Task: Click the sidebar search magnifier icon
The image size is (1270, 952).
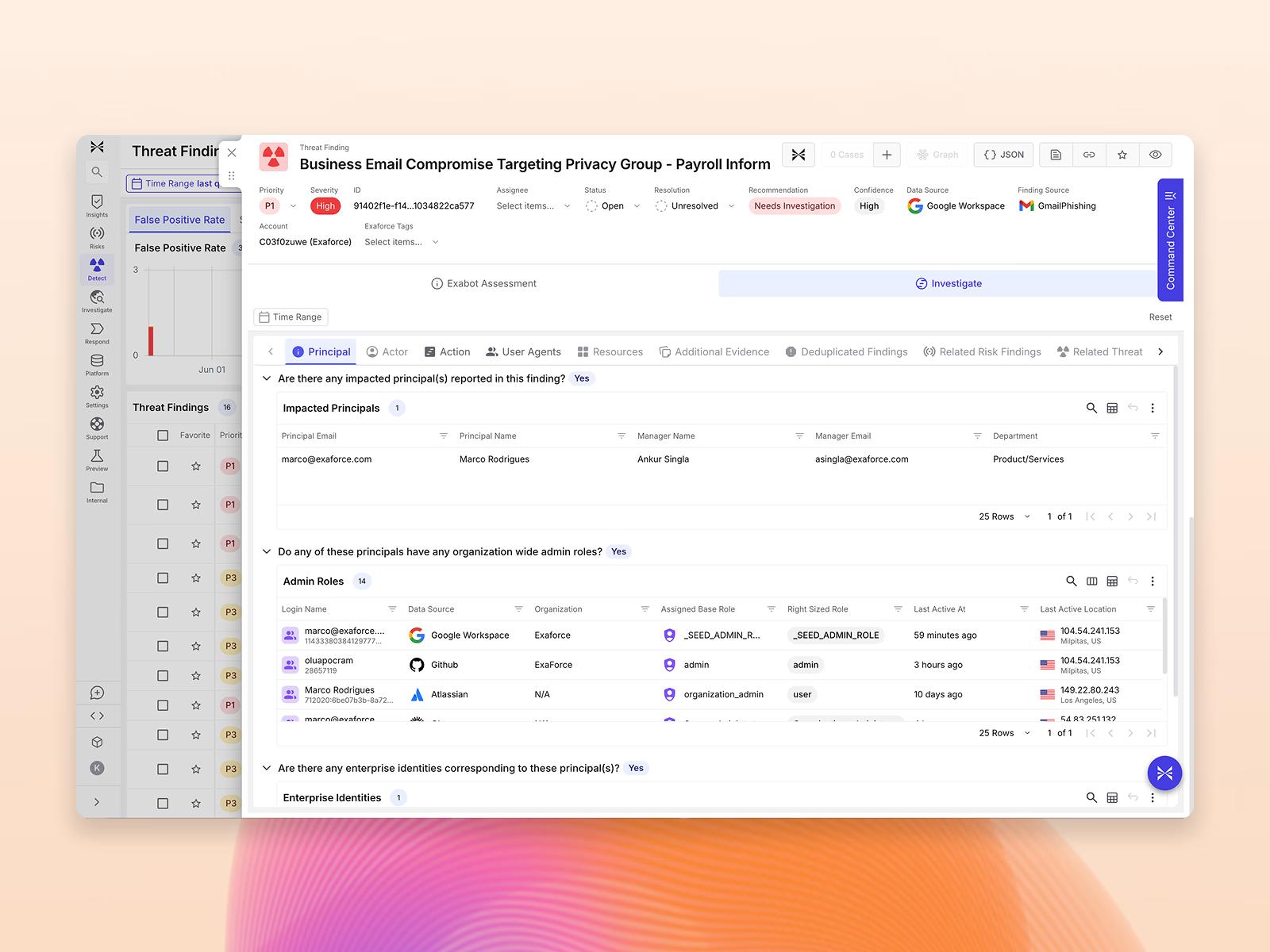Action: tap(97, 171)
